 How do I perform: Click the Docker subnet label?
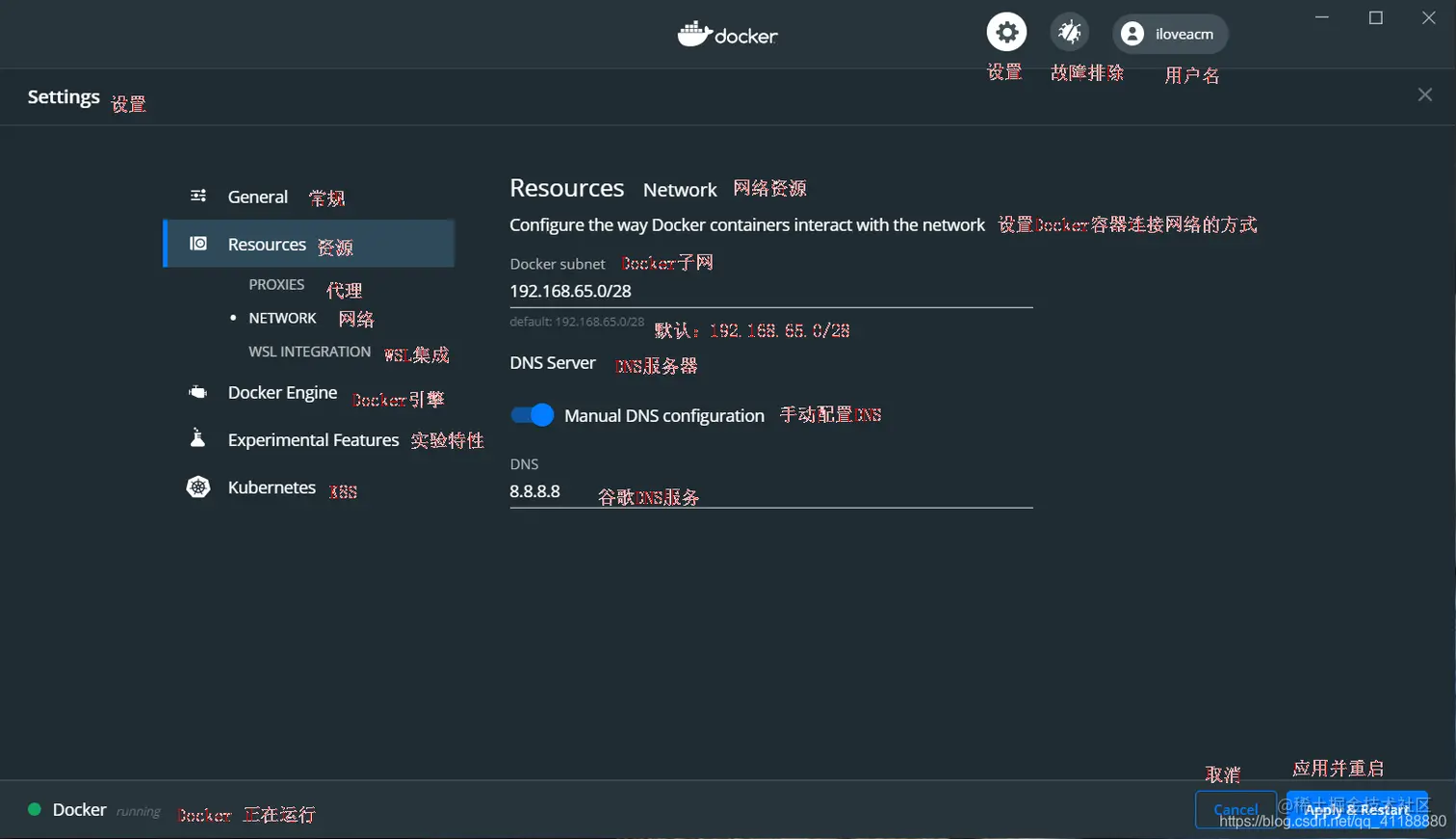[558, 264]
